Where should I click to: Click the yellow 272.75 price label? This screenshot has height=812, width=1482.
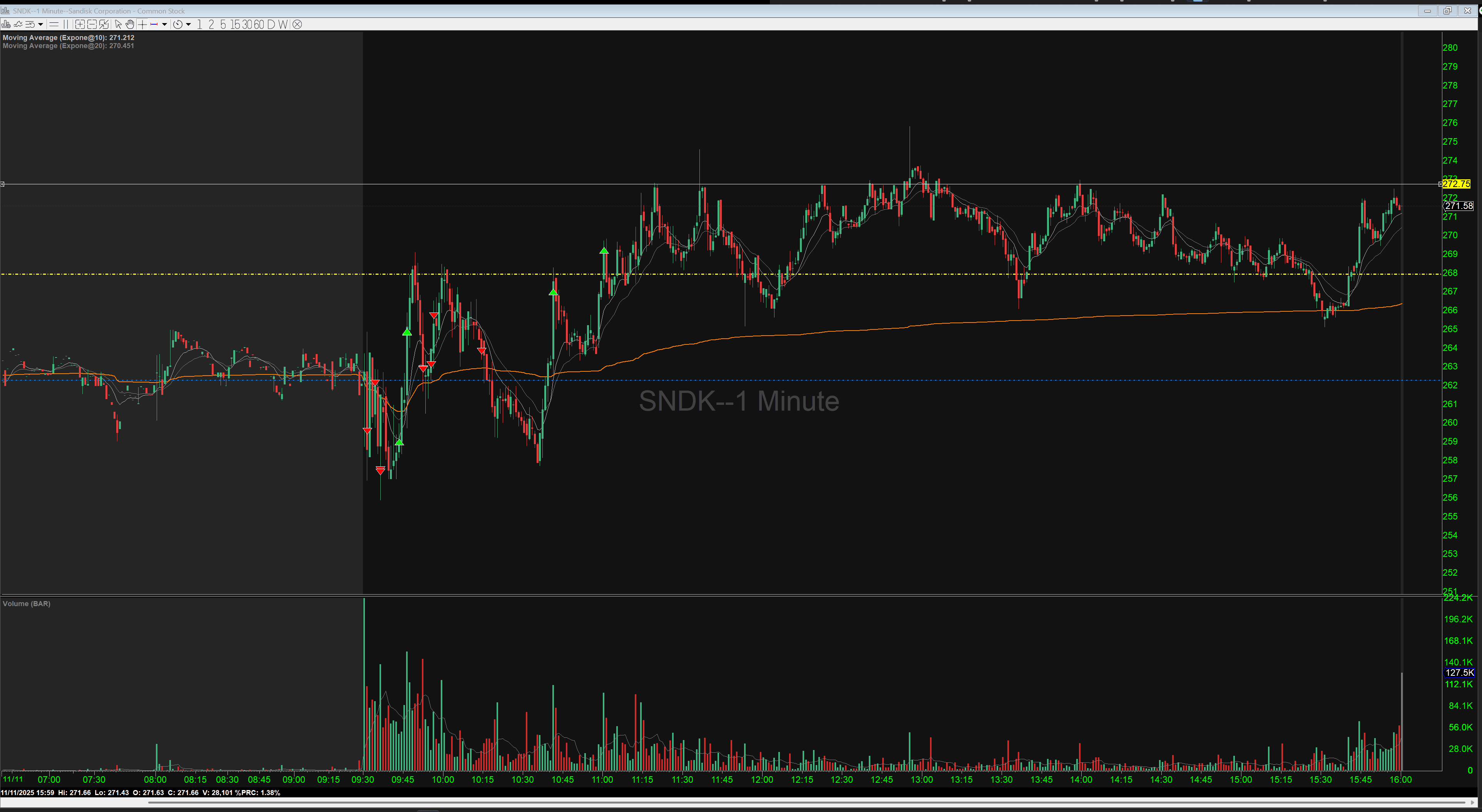[x=1456, y=184]
